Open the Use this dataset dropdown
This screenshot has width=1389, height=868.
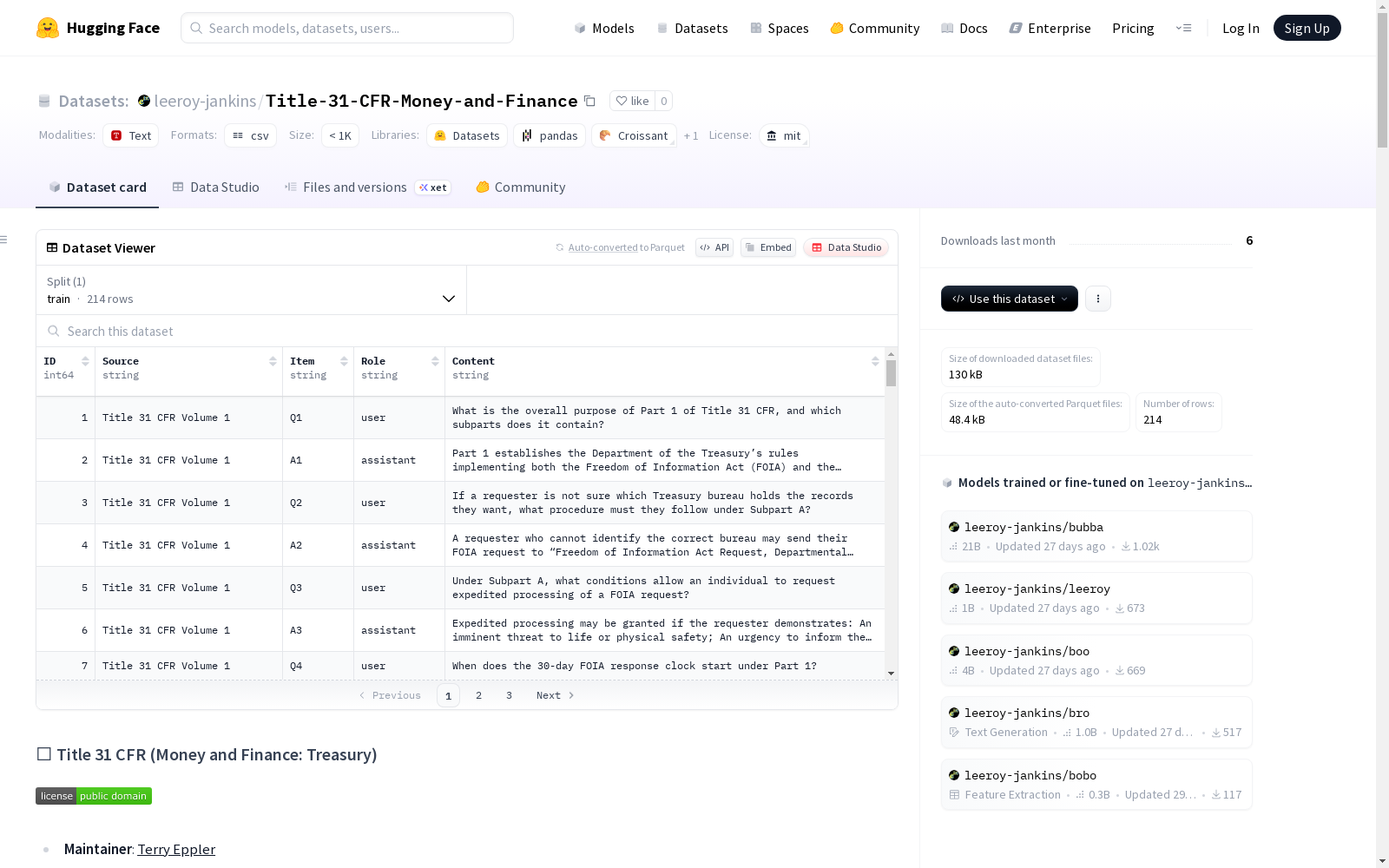[x=1010, y=299]
